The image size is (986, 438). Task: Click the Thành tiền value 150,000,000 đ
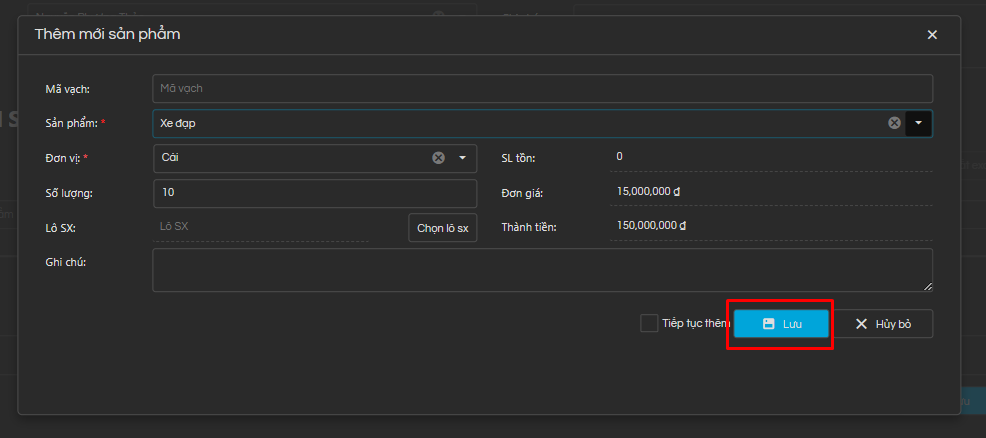point(652,226)
